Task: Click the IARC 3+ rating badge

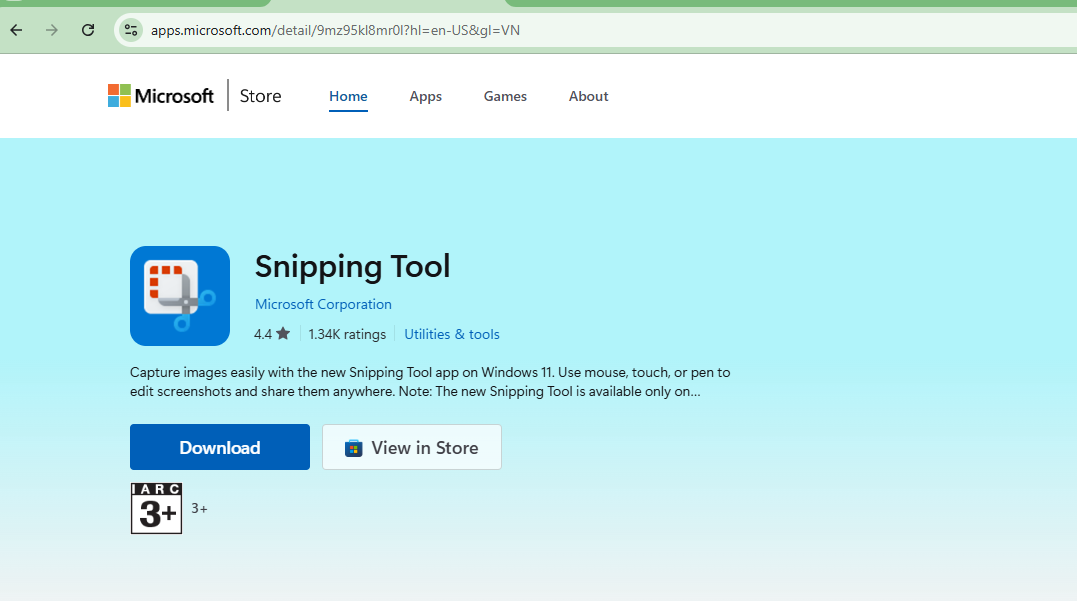Action: click(157, 508)
